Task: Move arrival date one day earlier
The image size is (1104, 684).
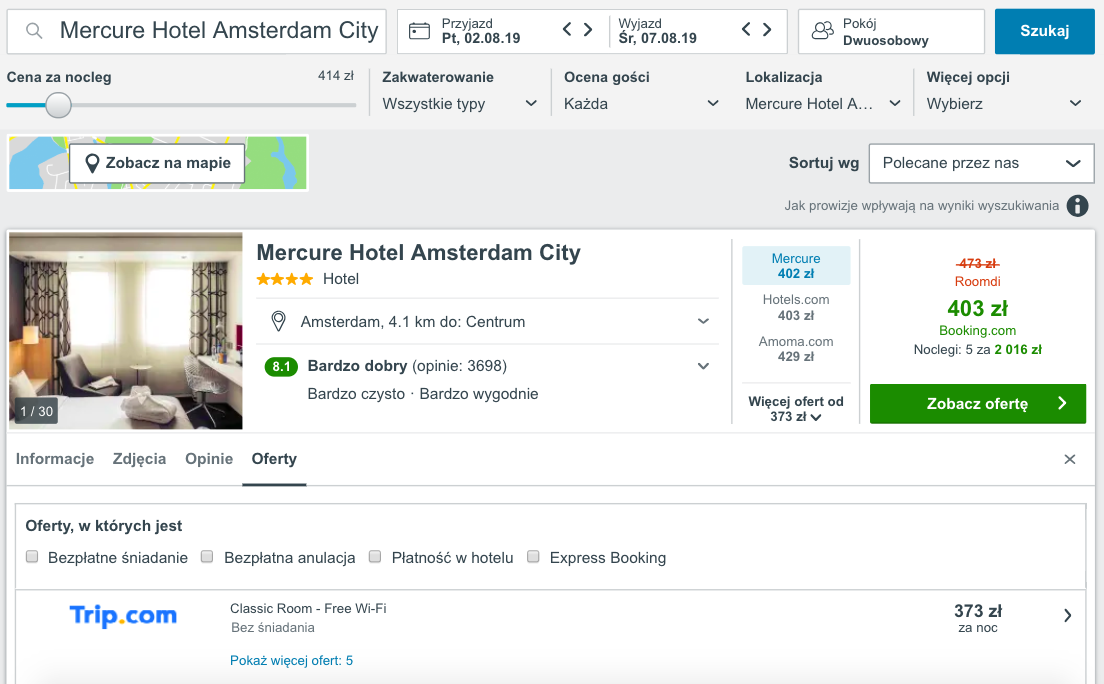Action: (x=567, y=30)
